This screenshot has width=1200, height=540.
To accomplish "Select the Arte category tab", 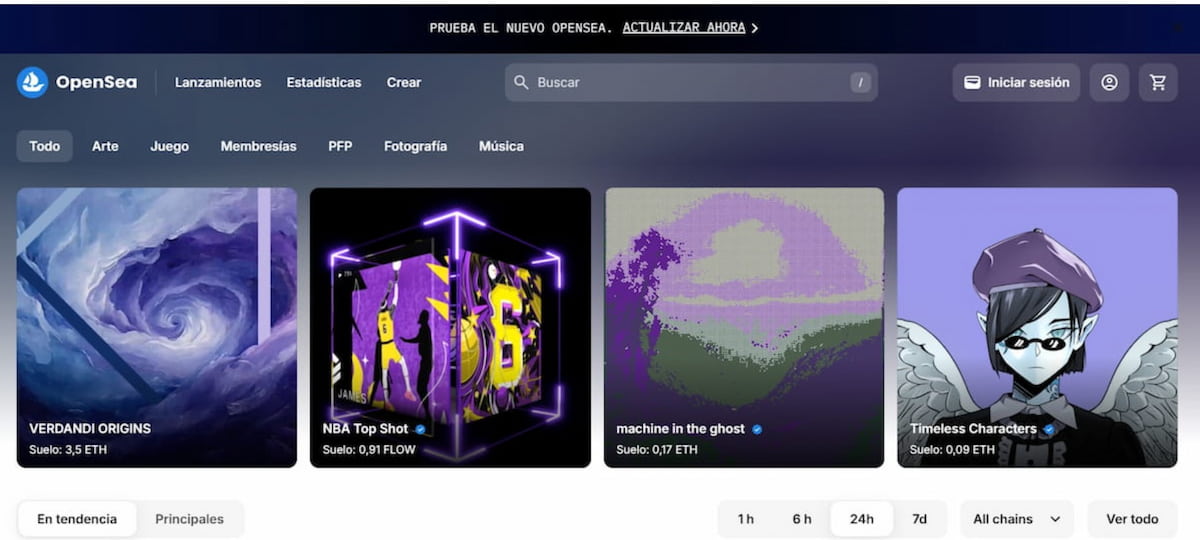I will pos(105,146).
